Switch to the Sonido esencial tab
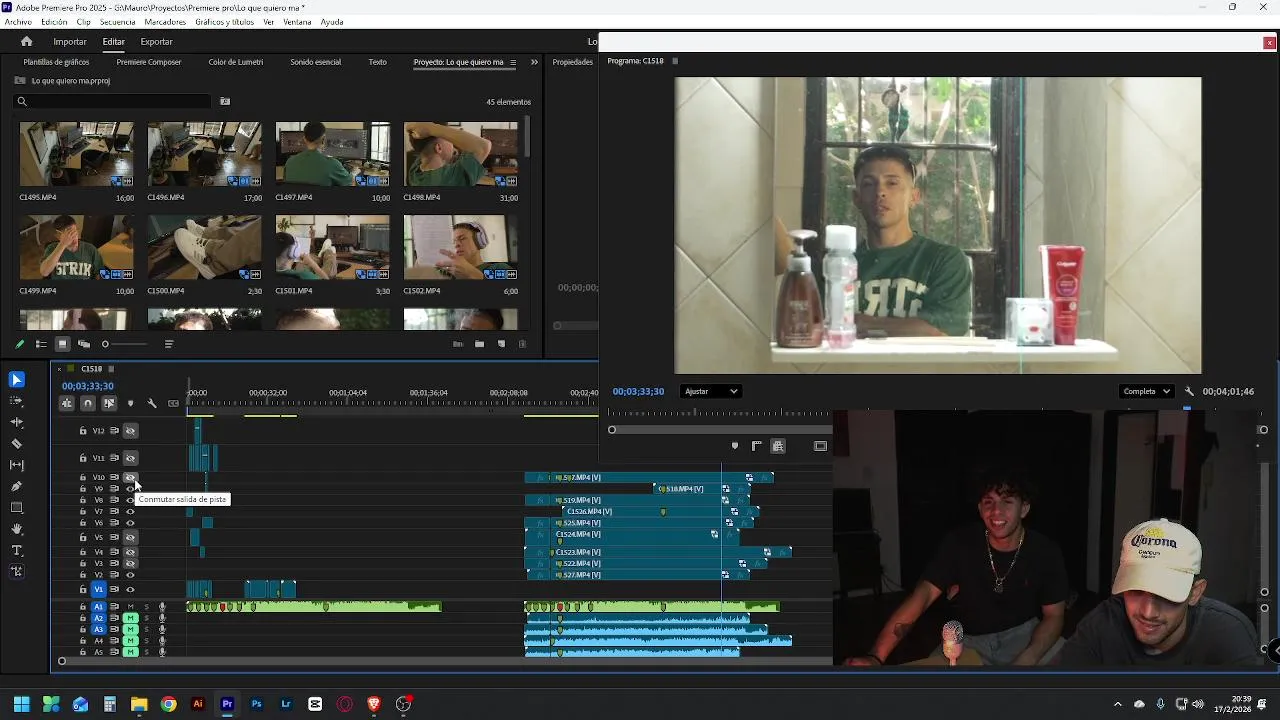Image resolution: width=1280 pixels, height=720 pixels. point(316,62)
